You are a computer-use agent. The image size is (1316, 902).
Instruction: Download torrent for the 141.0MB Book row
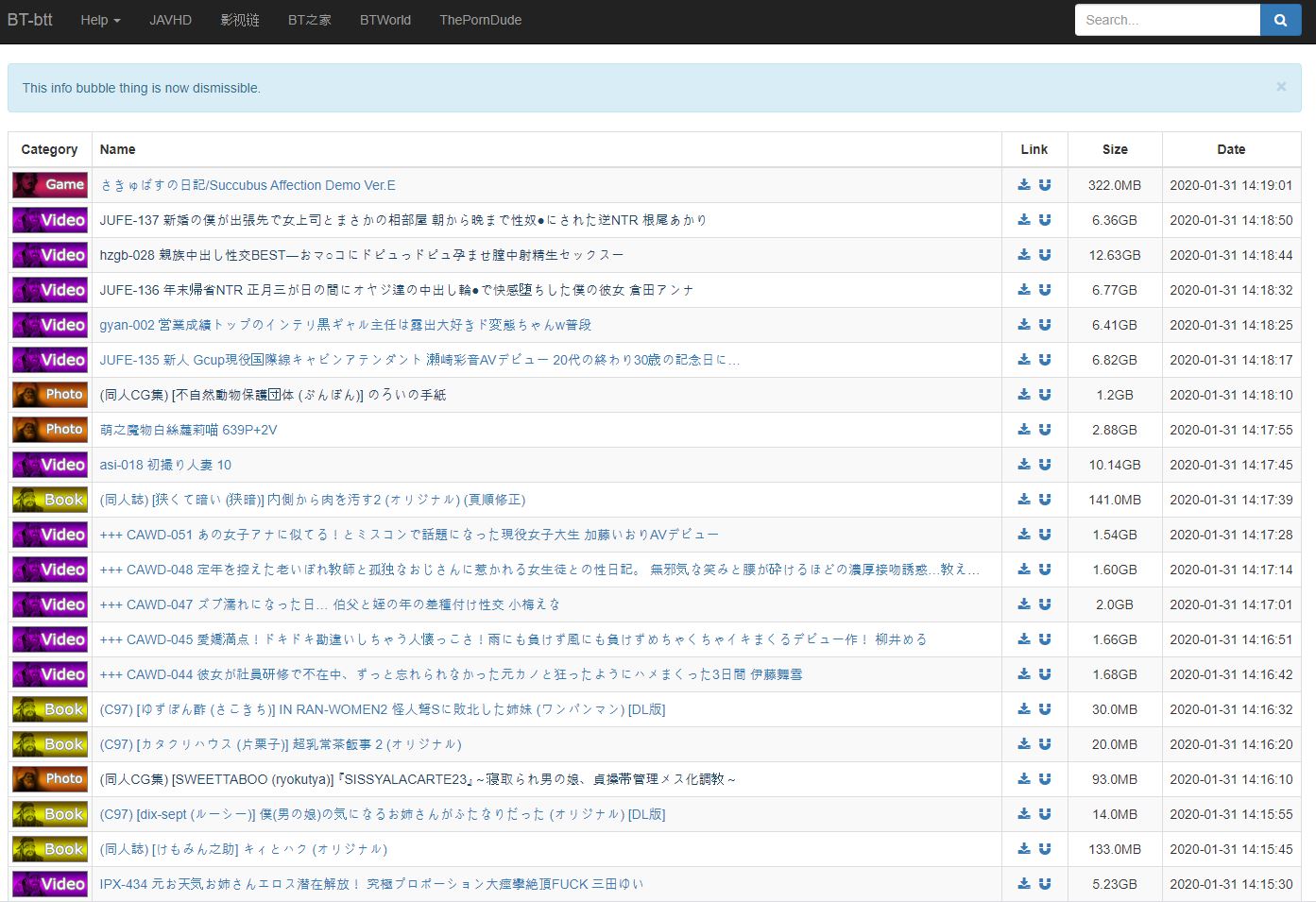pyautogui.click(x=1024, y=500)
